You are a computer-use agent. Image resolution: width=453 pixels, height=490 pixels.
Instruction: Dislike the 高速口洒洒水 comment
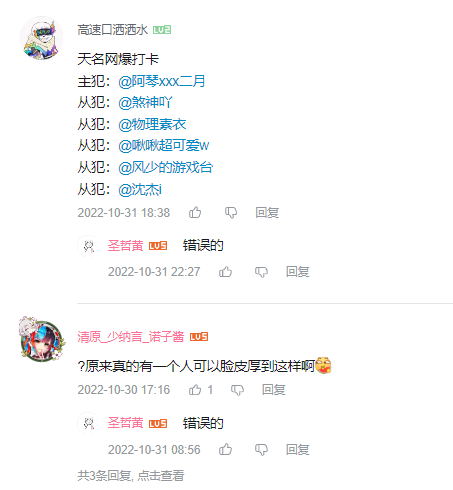(x=231, y=213)
